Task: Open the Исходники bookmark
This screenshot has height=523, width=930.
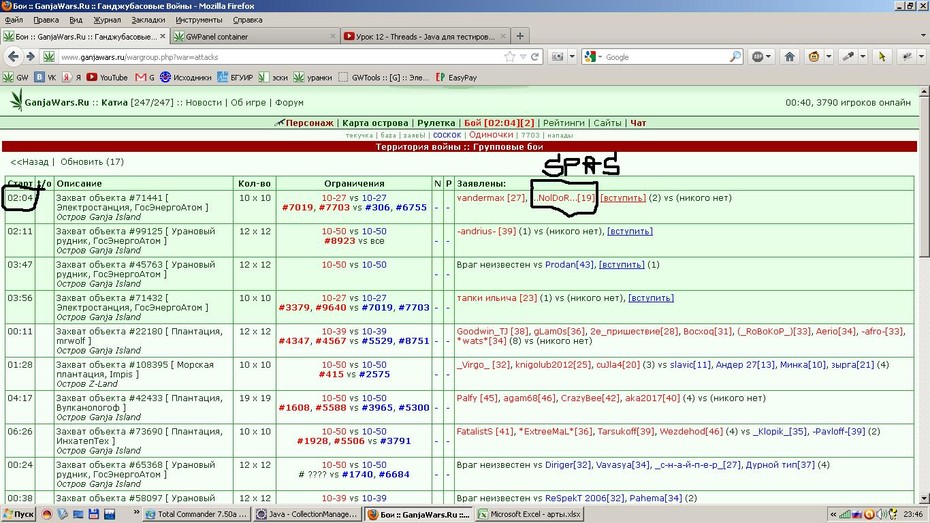Action: (x=186, y=77)
